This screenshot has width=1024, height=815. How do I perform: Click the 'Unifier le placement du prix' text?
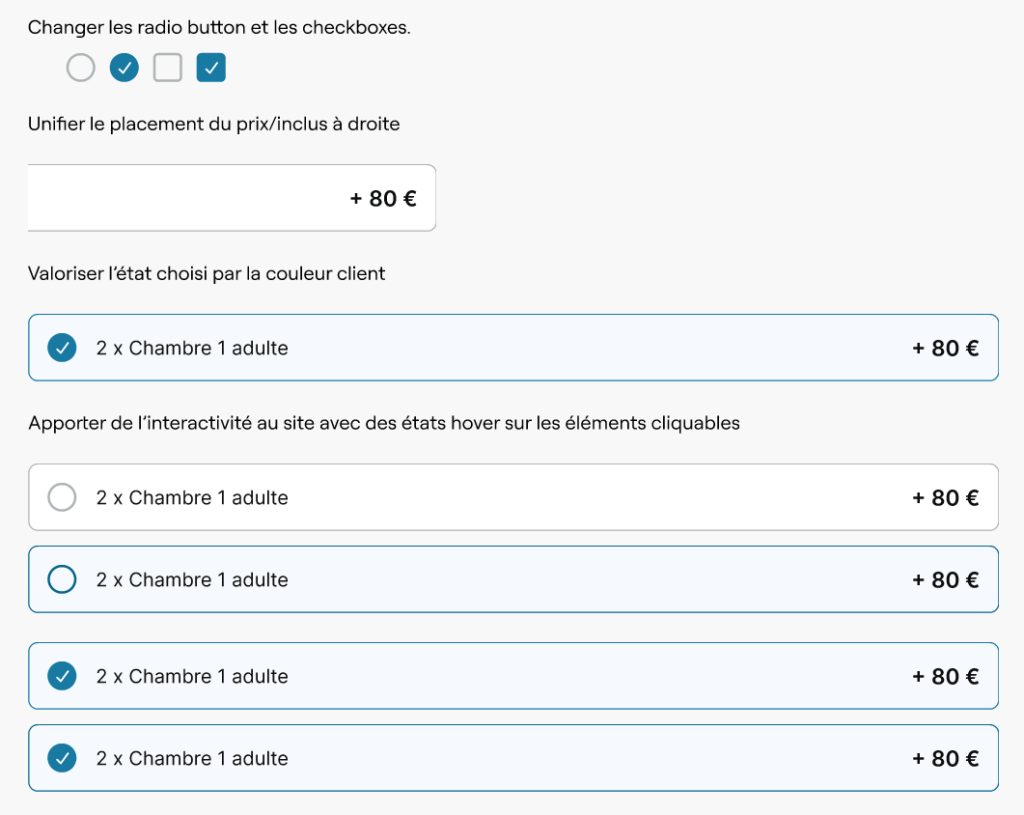coord(214,124)
